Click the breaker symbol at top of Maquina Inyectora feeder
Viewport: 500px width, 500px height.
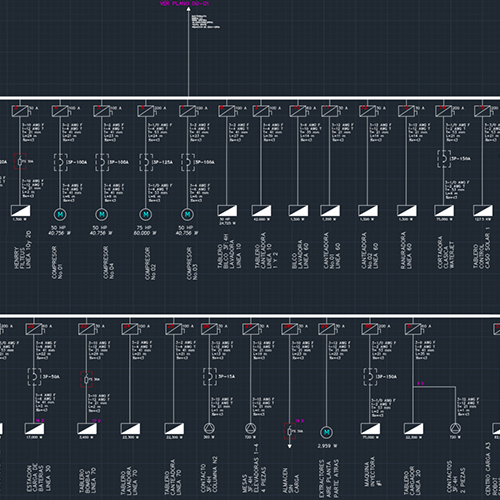370,329
